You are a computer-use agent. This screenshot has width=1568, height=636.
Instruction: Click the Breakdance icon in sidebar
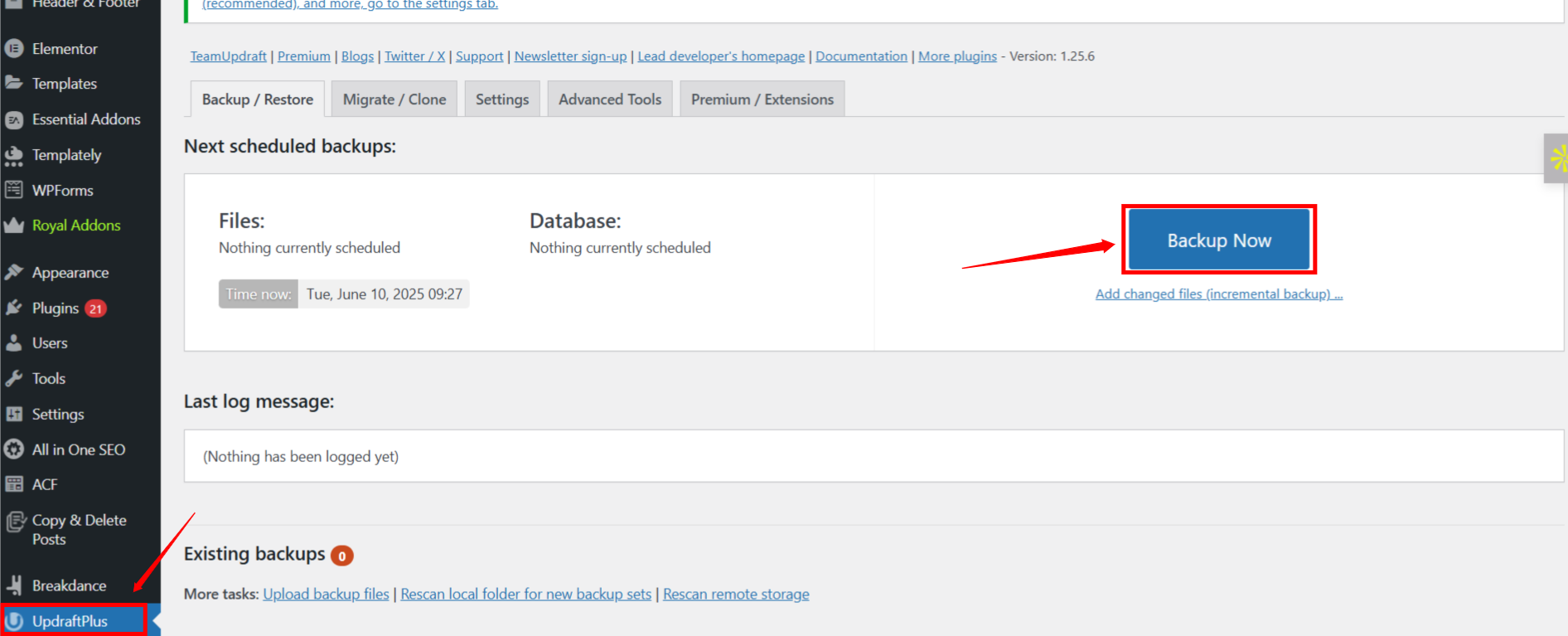tap(14, 585)
